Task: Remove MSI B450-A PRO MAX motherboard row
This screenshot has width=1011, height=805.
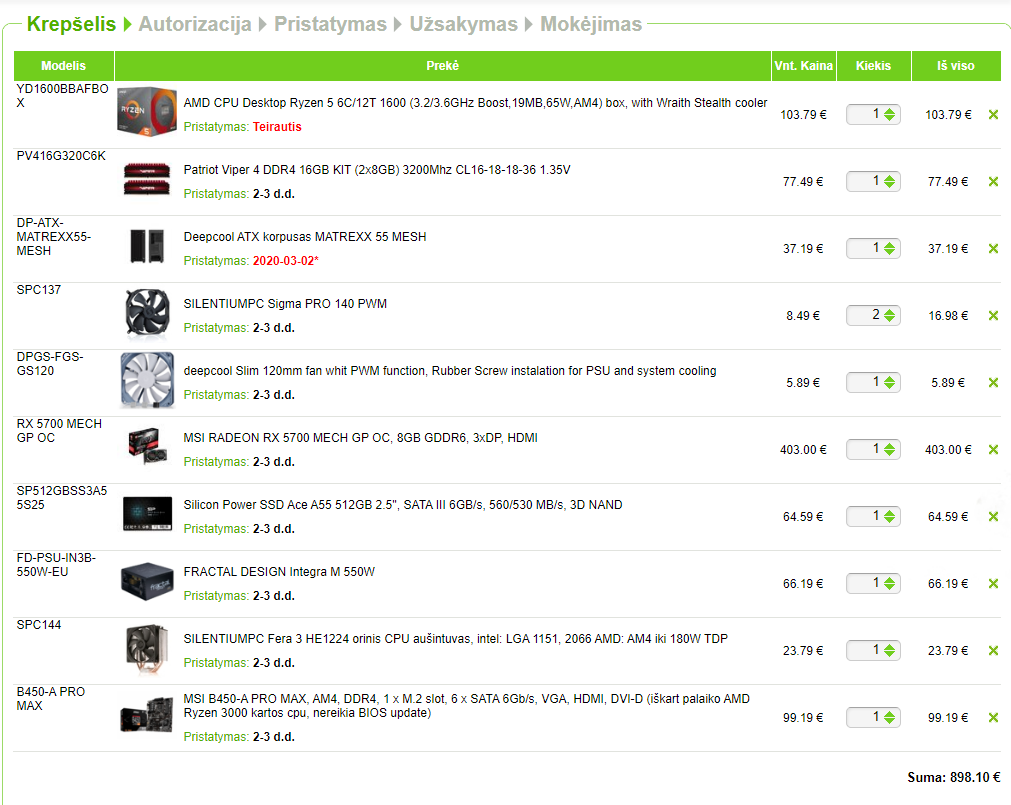Action: pos(993,718)
